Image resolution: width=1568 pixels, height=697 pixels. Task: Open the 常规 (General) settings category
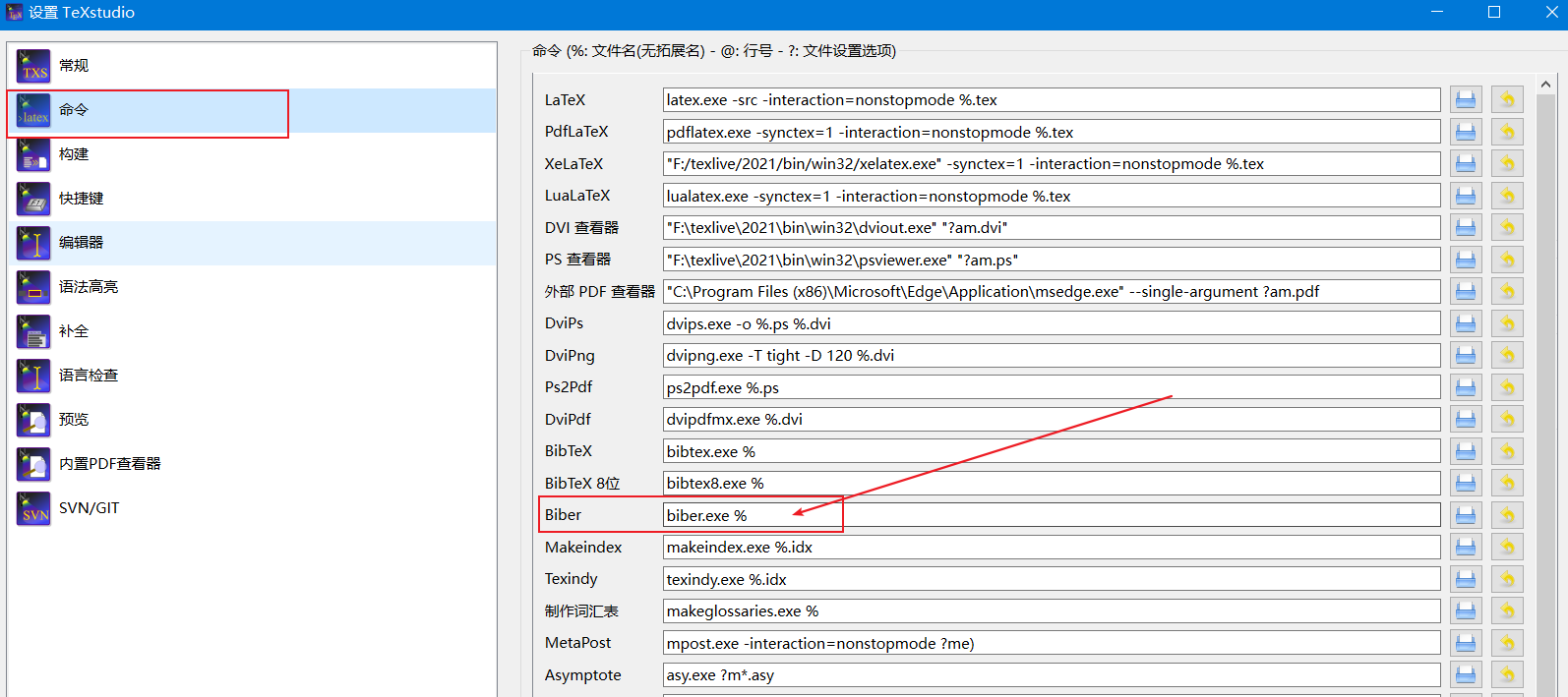coord(252,66)
